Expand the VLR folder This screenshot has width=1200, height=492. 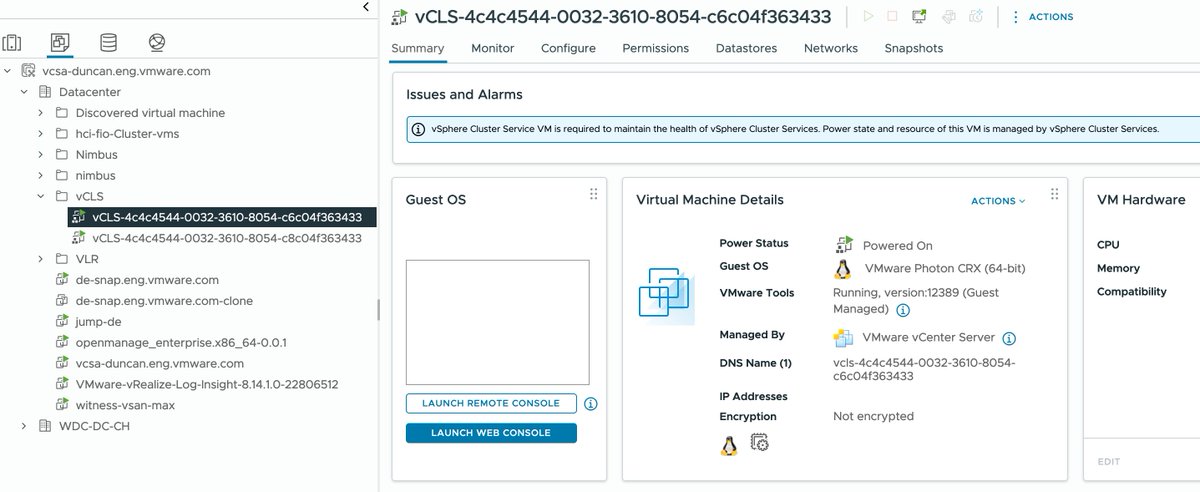pyautogui.click(x=40, y=259)
